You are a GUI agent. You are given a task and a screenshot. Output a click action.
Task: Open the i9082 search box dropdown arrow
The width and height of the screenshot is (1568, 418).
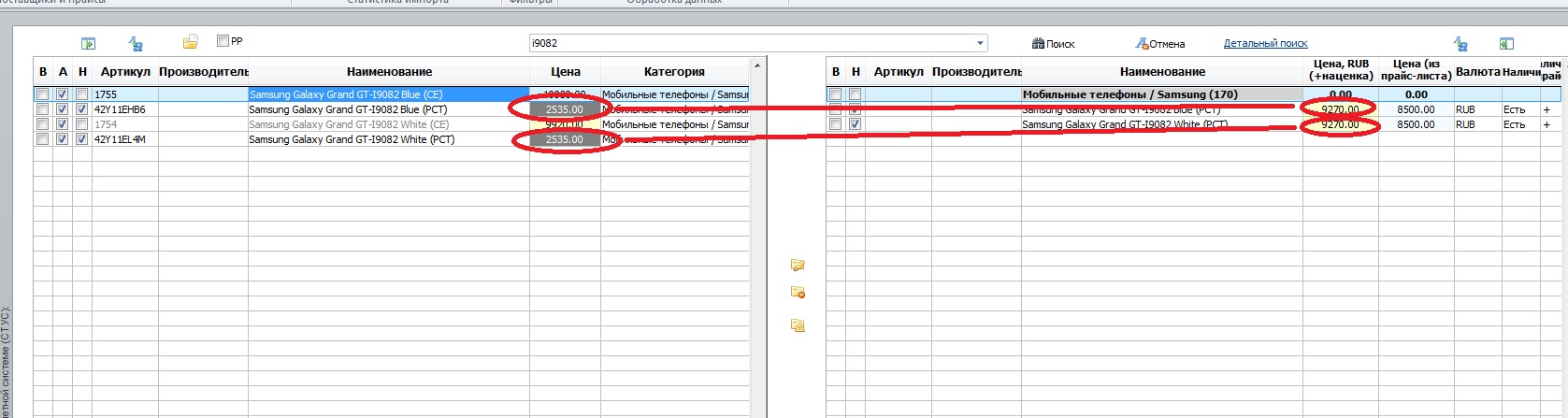point(980,43)
